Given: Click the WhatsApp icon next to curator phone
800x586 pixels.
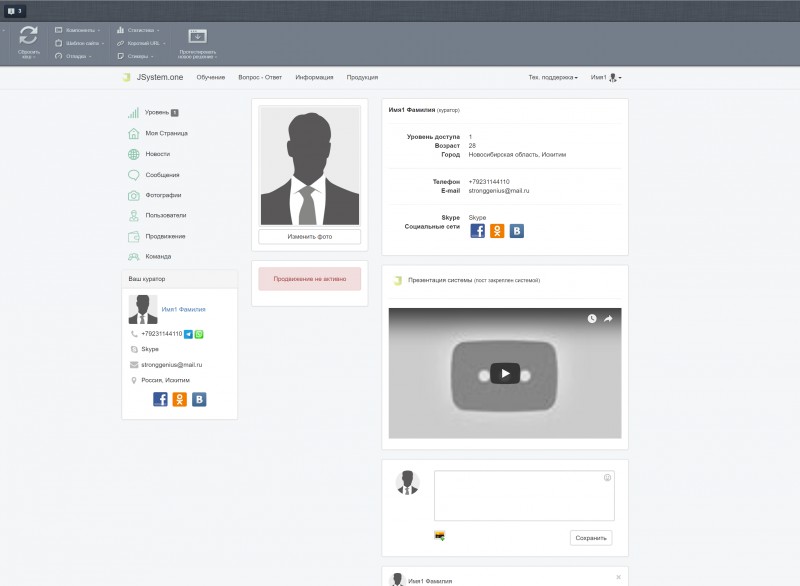Looking at the screenshot, I should (x=199, y=334).
